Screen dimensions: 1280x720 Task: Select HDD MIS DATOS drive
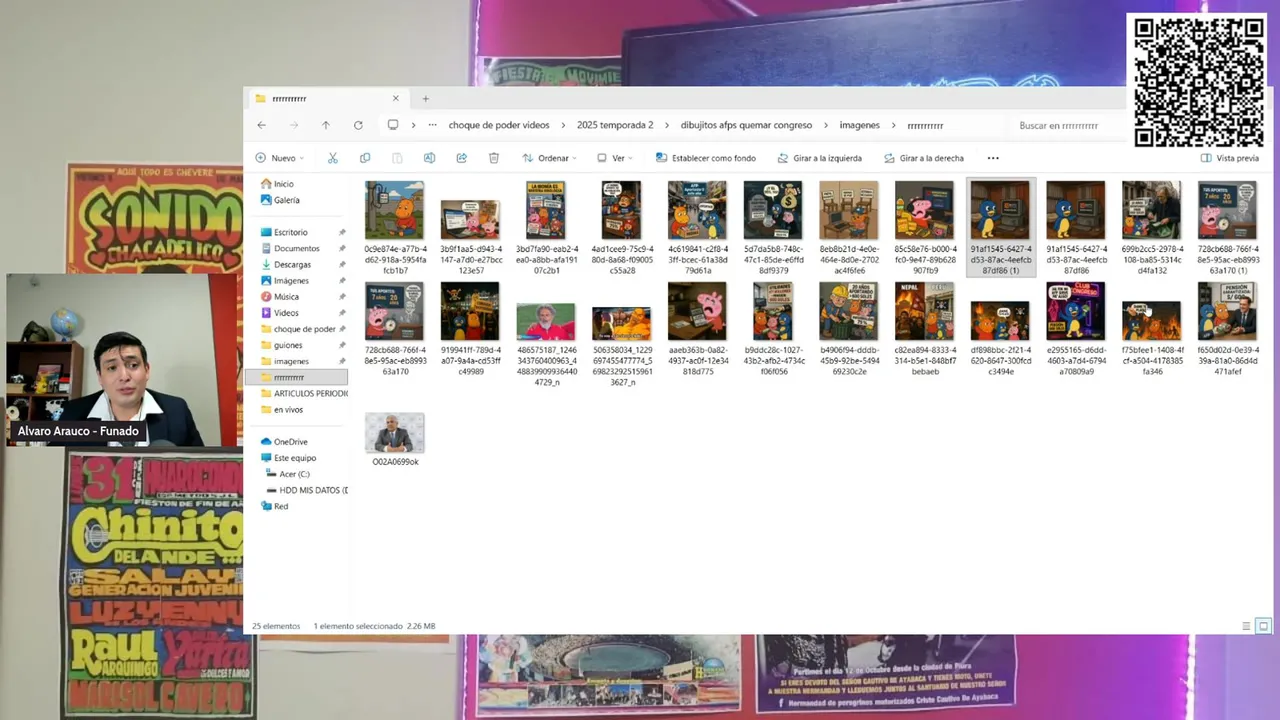tap(306, 490)
